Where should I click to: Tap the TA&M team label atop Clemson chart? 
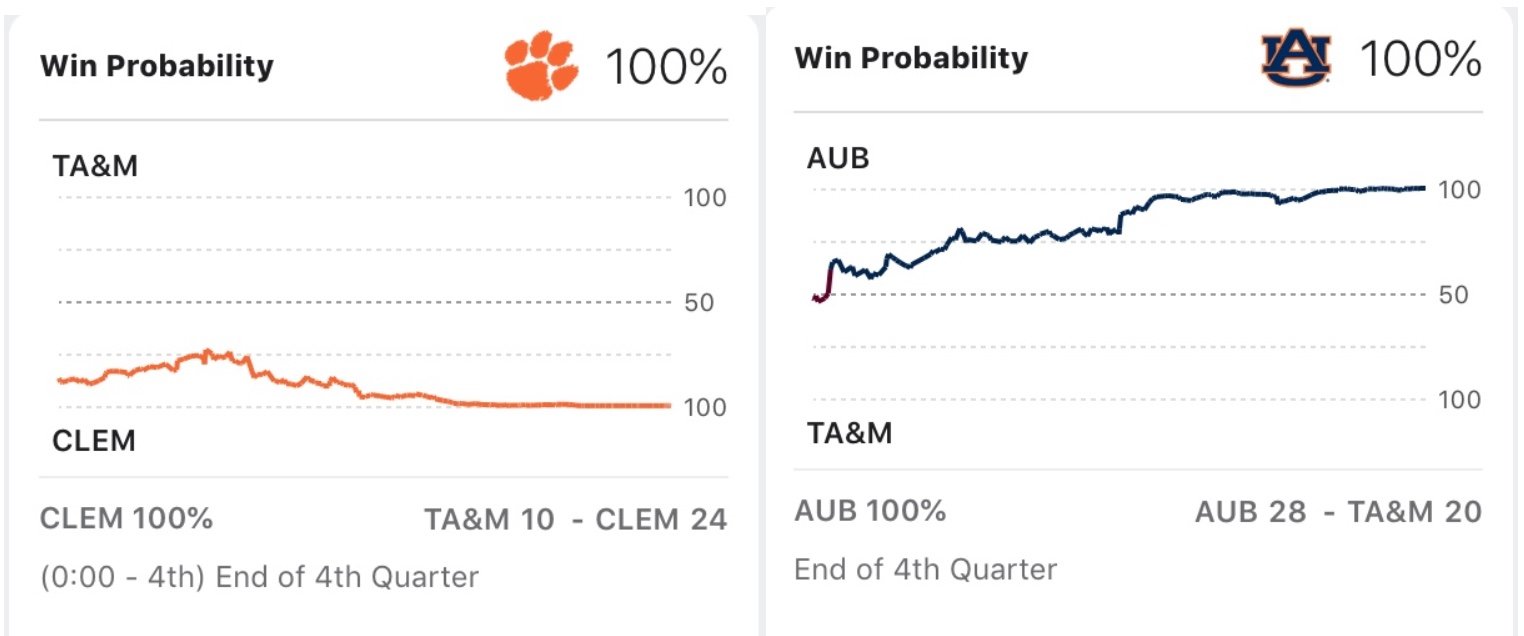tap(95, 166)
